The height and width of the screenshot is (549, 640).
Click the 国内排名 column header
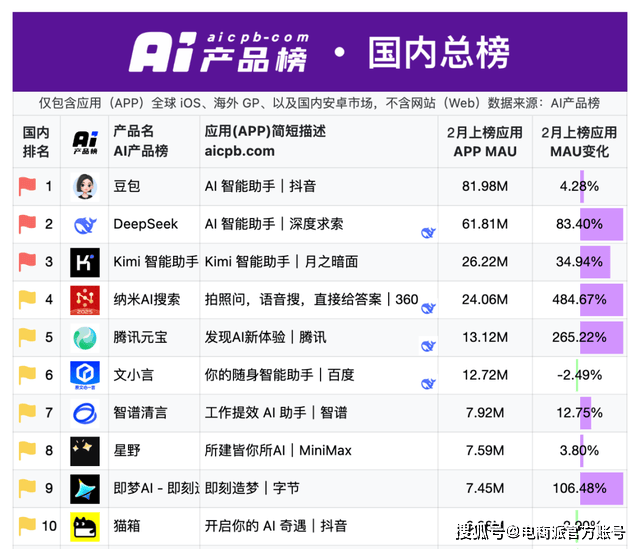click(x=36, y=142)
